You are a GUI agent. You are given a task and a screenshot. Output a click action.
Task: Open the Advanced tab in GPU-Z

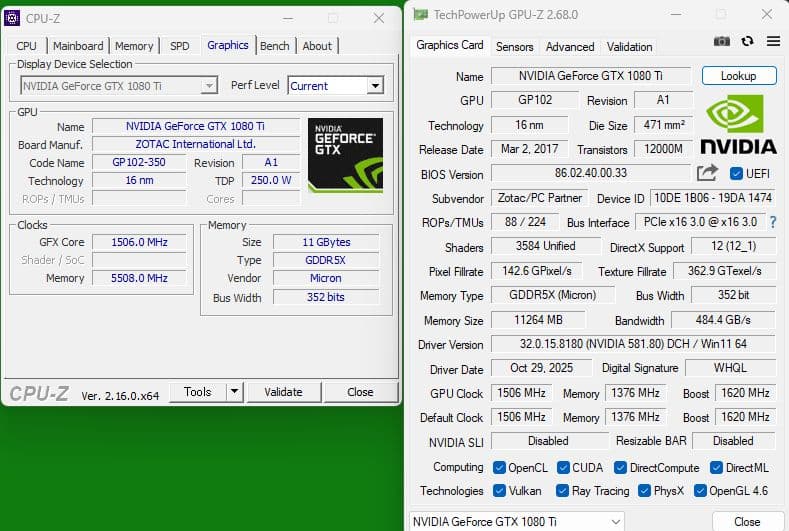[570, 47]
